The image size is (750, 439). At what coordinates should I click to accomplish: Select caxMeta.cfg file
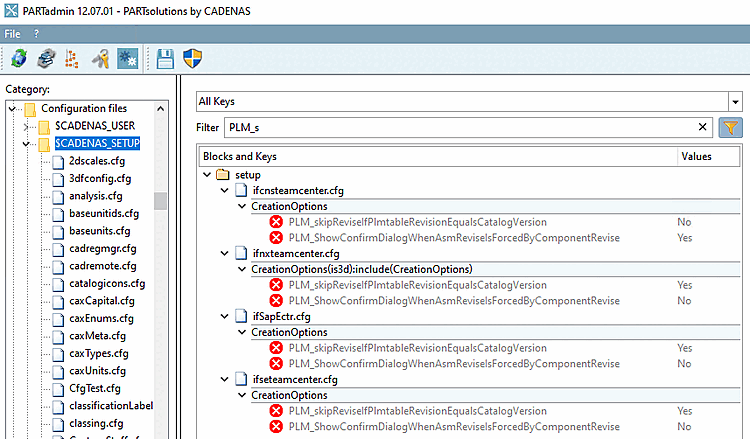coord(98,336)
